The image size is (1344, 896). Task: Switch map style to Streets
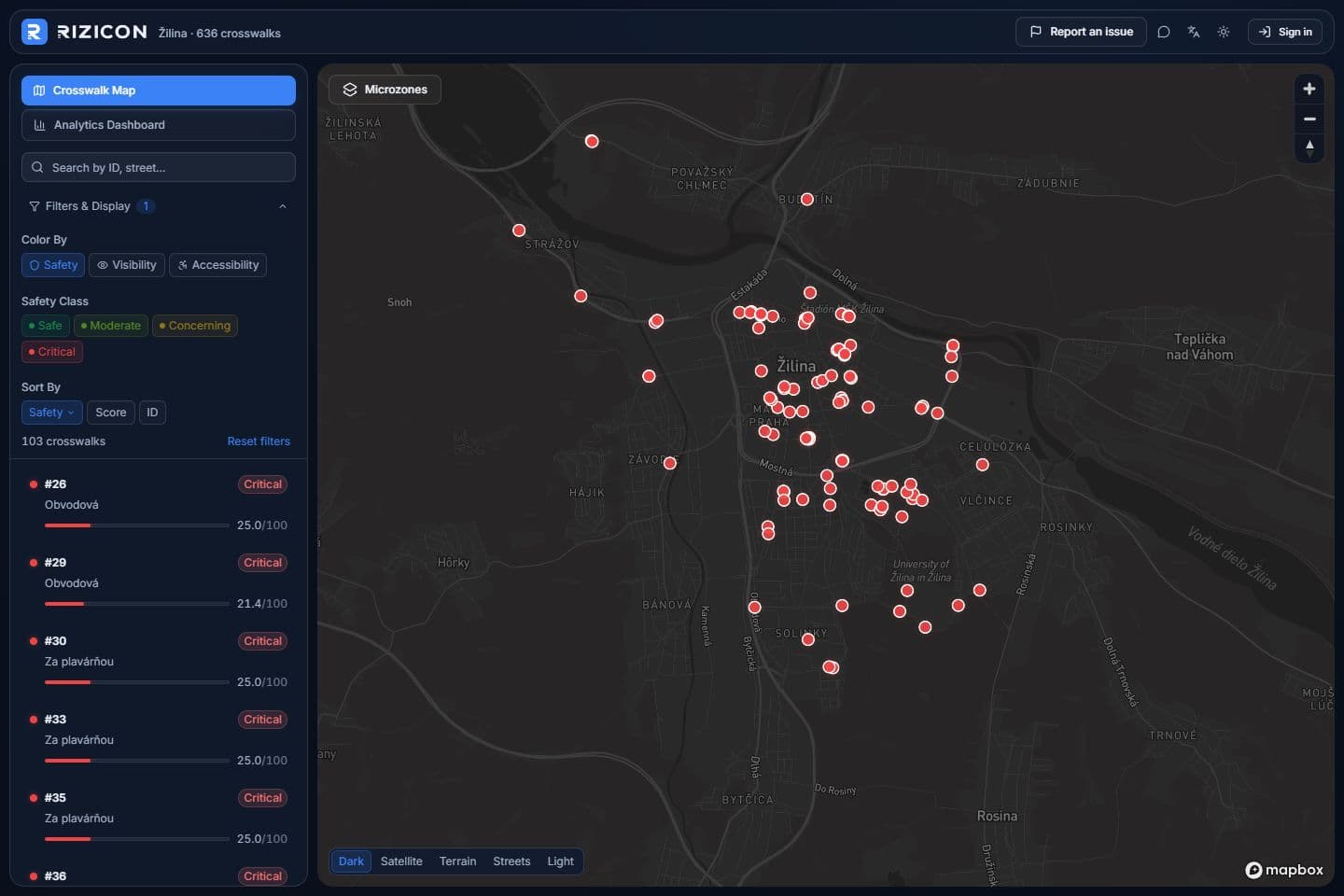click(x=511, y=861)
